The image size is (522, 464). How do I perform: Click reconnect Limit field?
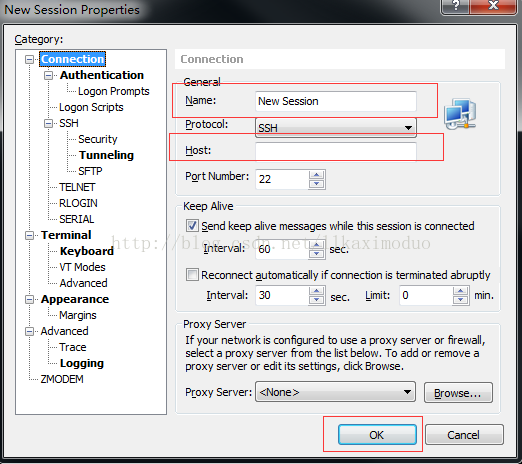pos(426,295)
